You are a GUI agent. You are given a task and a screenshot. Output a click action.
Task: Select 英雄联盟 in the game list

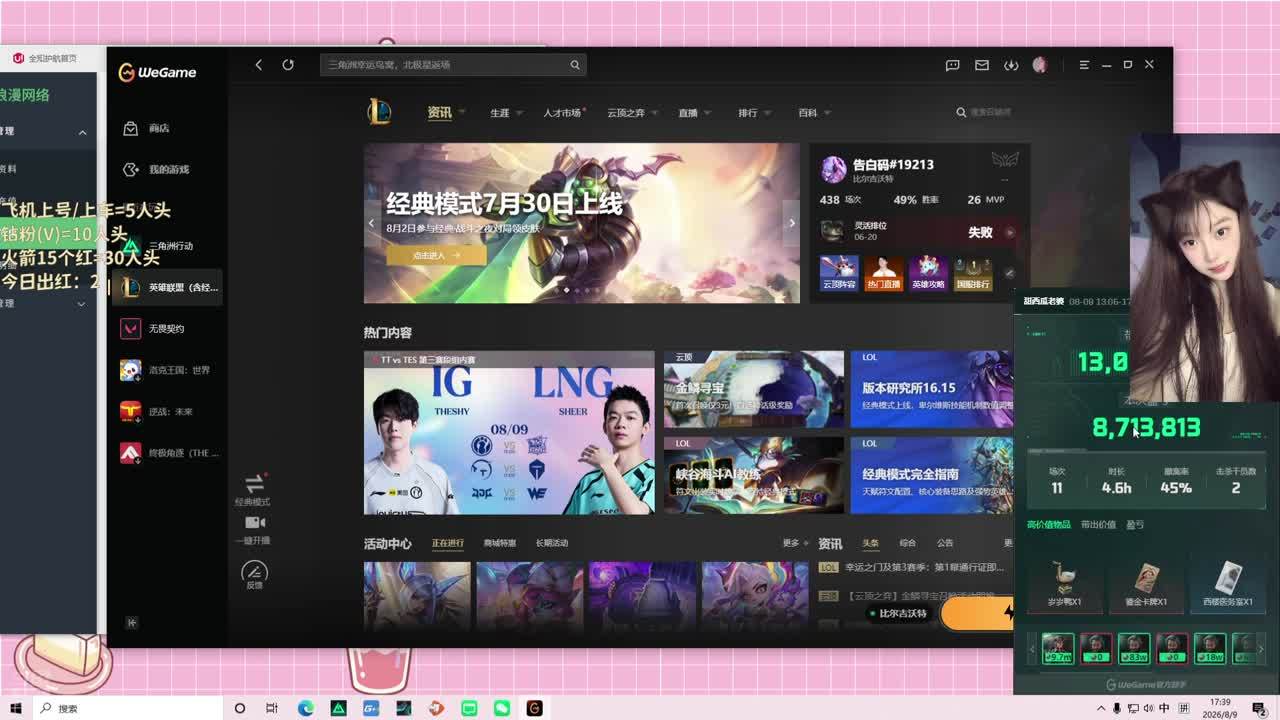click(166, 287)
